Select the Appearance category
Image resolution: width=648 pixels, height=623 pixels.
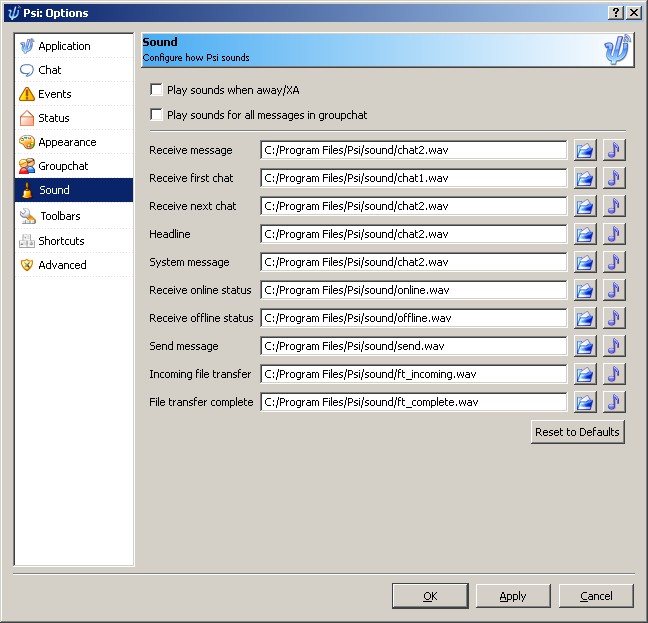(x=74, y=142)
